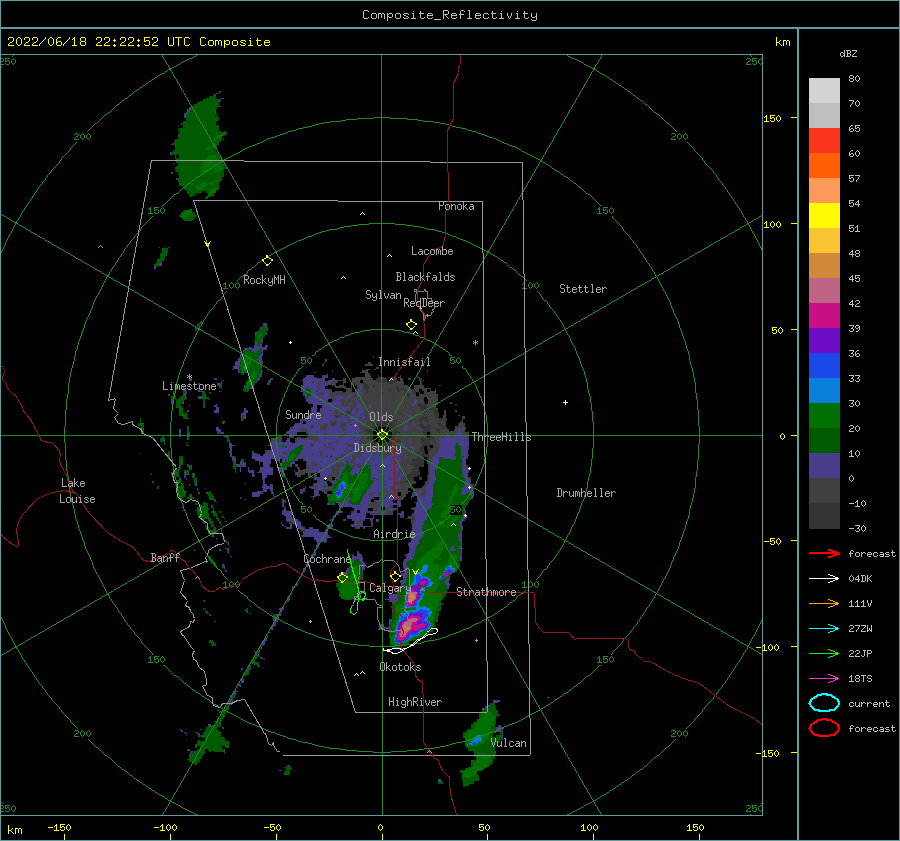The width and height of the screenshot is (900, 841).
Task: Select the Didsbury city label
Action: [x=378, y=448]
